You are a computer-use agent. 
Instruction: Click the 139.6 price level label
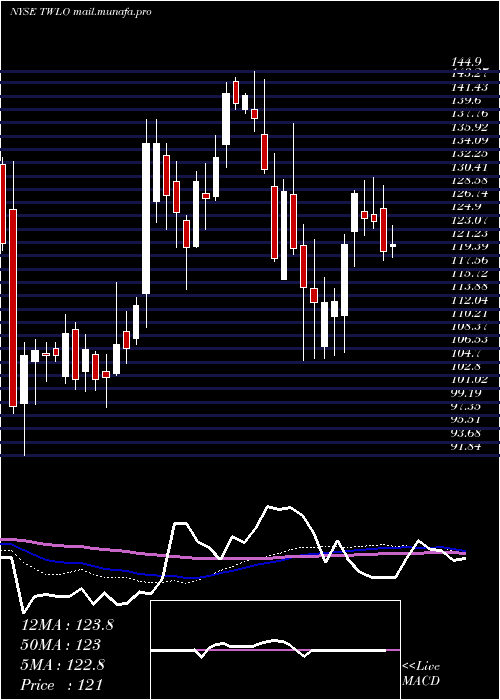click(467, 100)
